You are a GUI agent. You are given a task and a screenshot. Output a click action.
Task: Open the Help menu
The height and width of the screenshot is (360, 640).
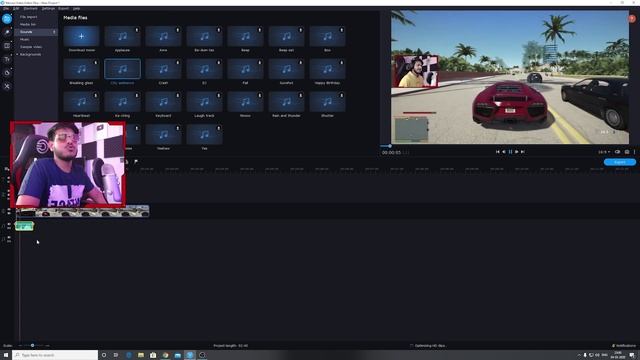76,9
